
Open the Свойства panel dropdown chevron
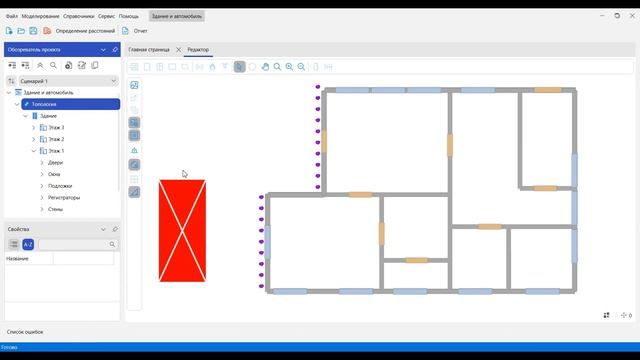[103, 229]
